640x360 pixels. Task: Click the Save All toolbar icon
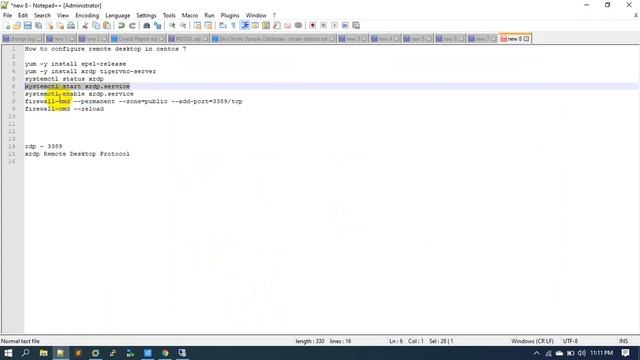pos(38,25)
